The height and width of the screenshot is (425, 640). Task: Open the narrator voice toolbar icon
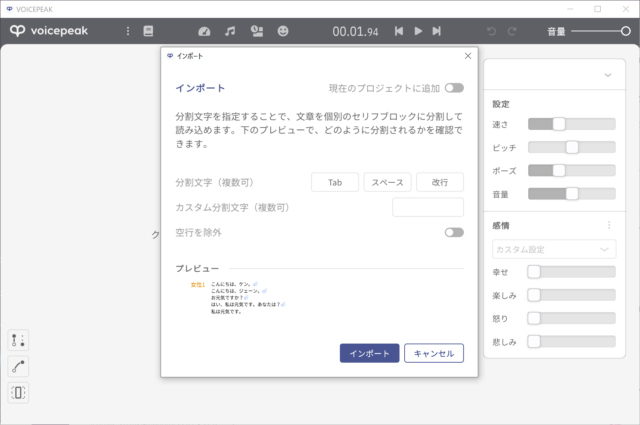(257, 31)
